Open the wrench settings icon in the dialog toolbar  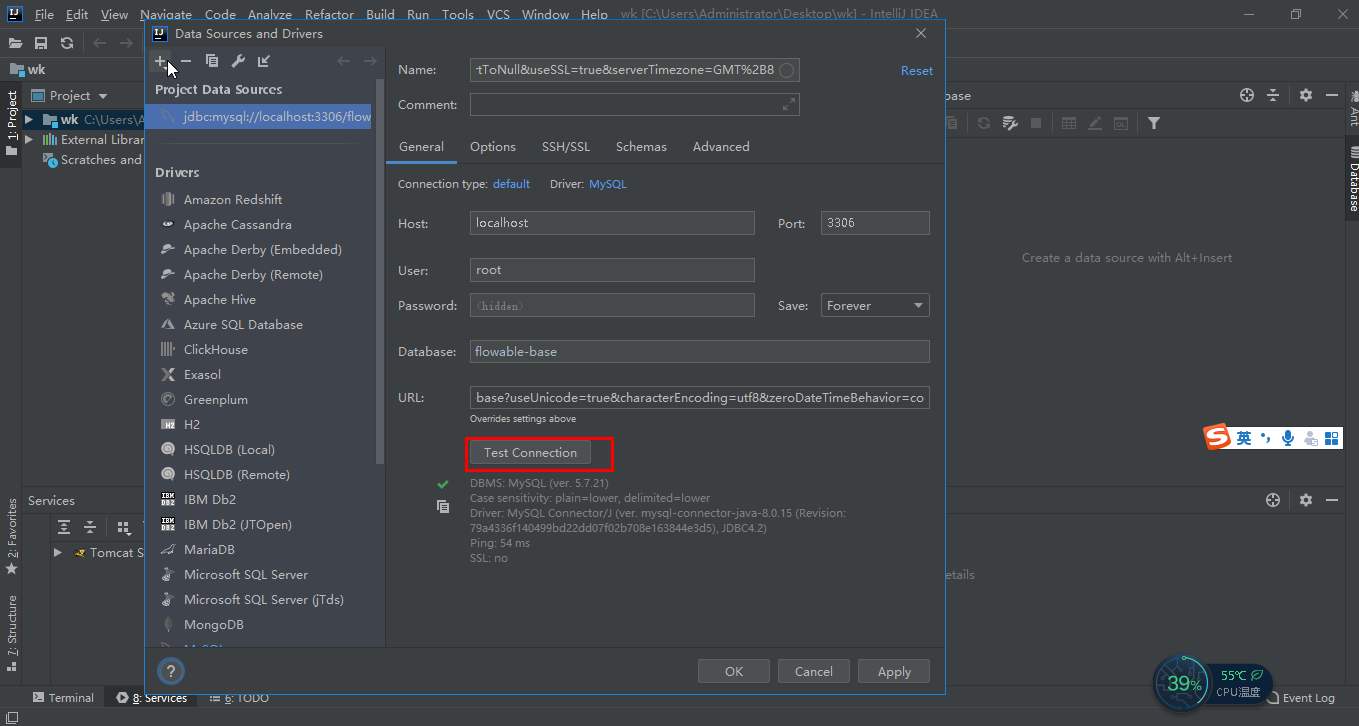point(238,61)
